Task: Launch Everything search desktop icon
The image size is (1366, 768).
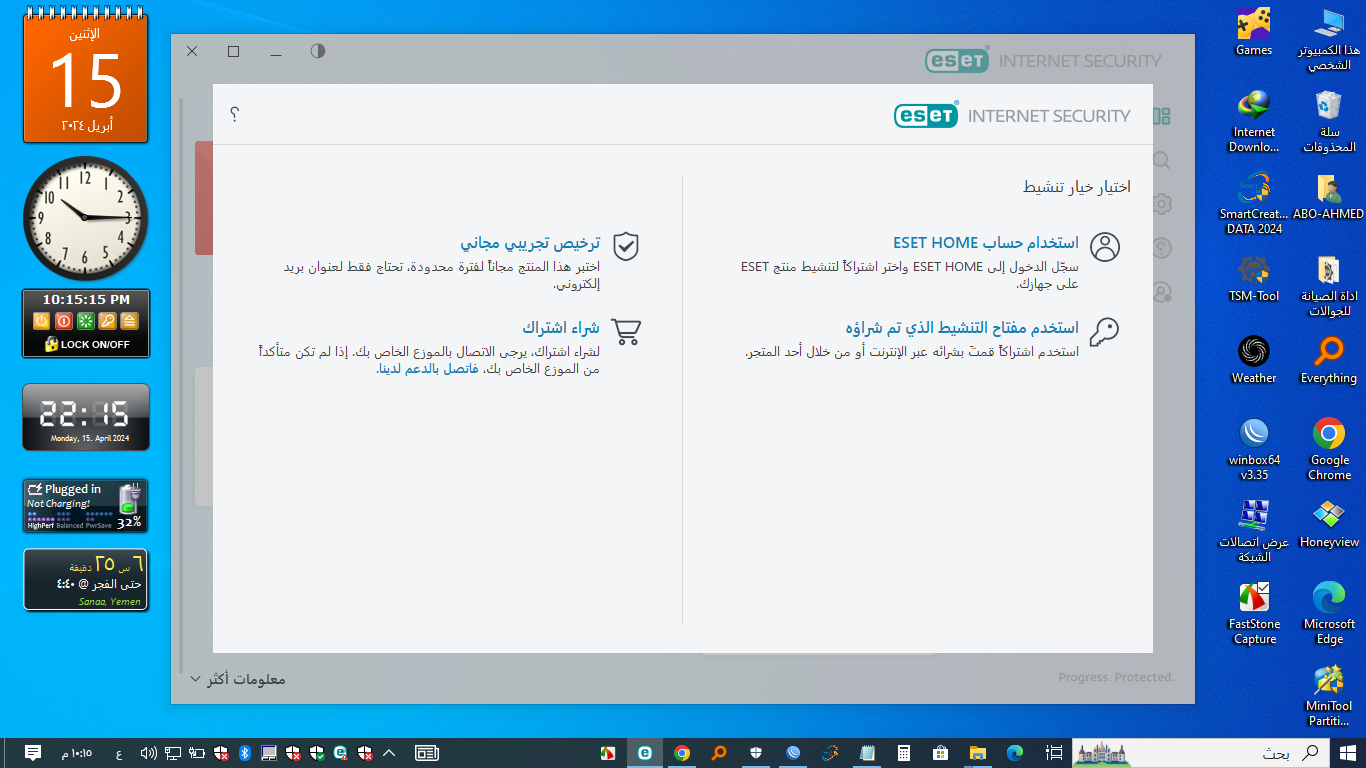Action: (x=1329, y=361)
